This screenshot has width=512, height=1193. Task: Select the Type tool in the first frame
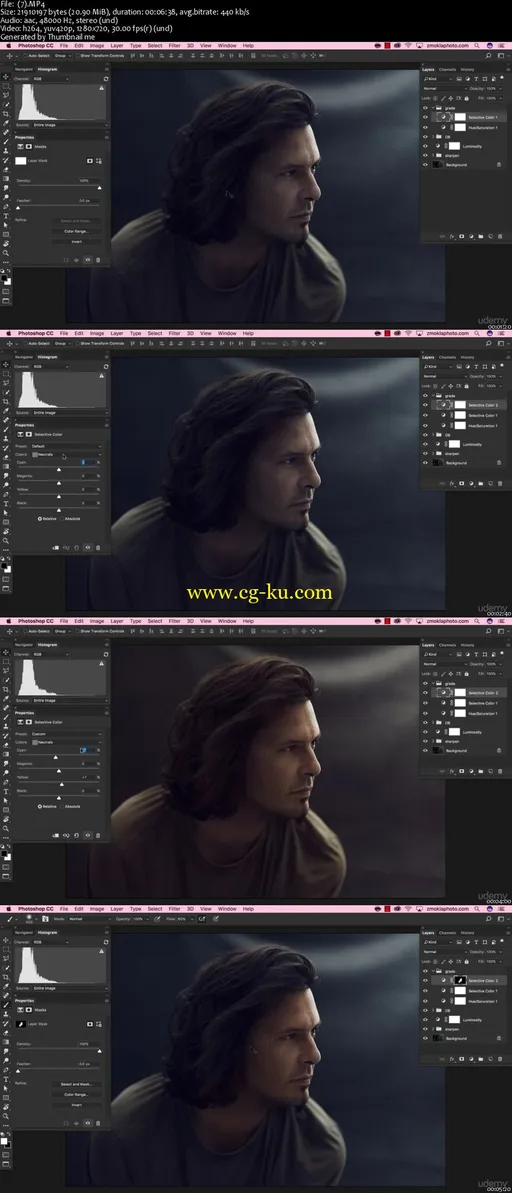tap(6, 216)
